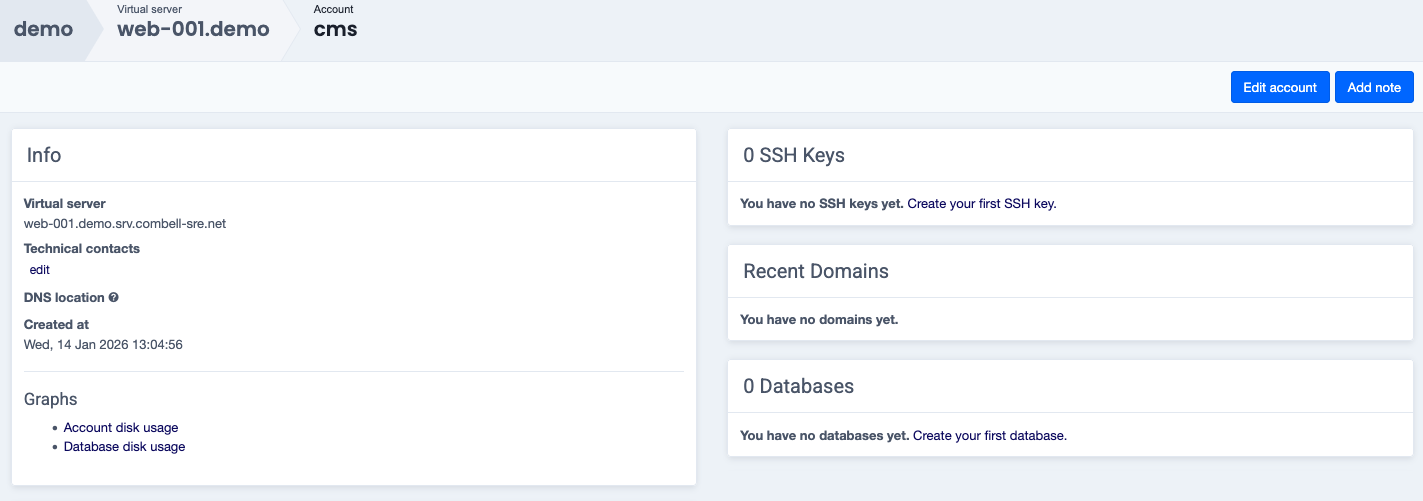Image resolution: width=1423 pixels, height=501 pixels.
Task: Open the Database disk usage graph
Action: pyautogui.click(x=124, y=447)
